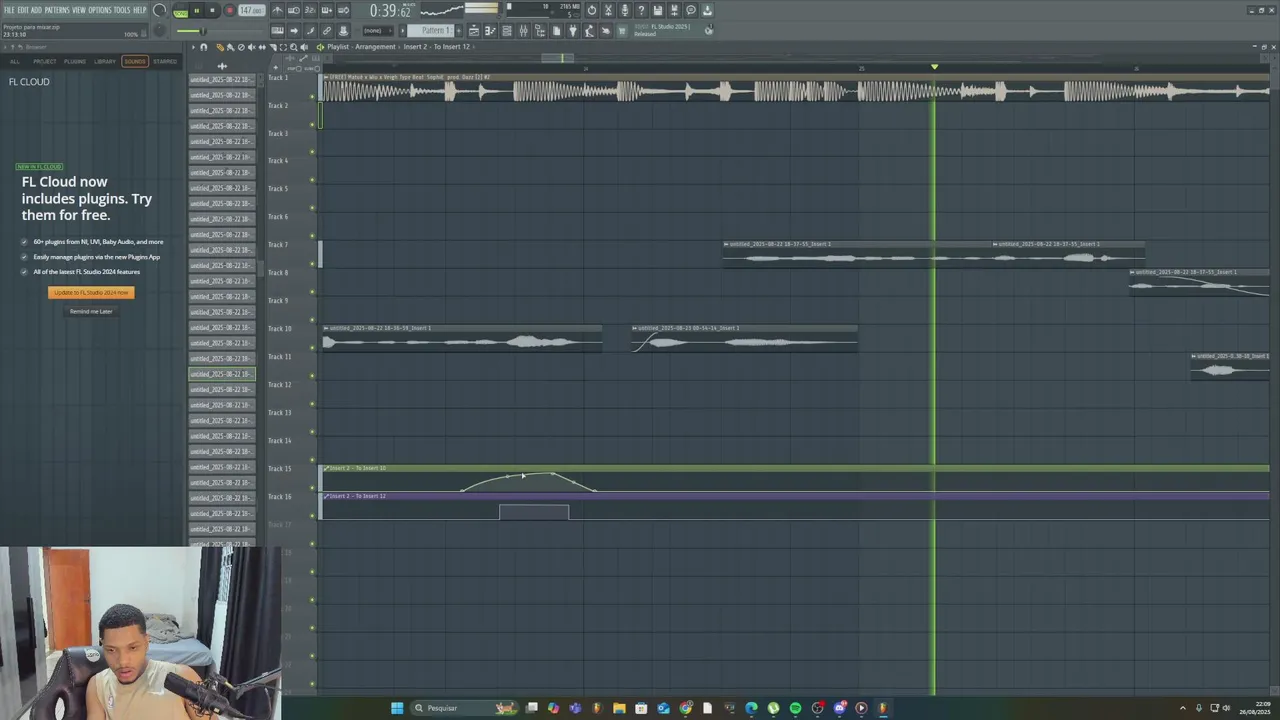This screenshot has height=720, width=1280.
Task: Select the playlist Slip tool
Action: tap(262, 47)
